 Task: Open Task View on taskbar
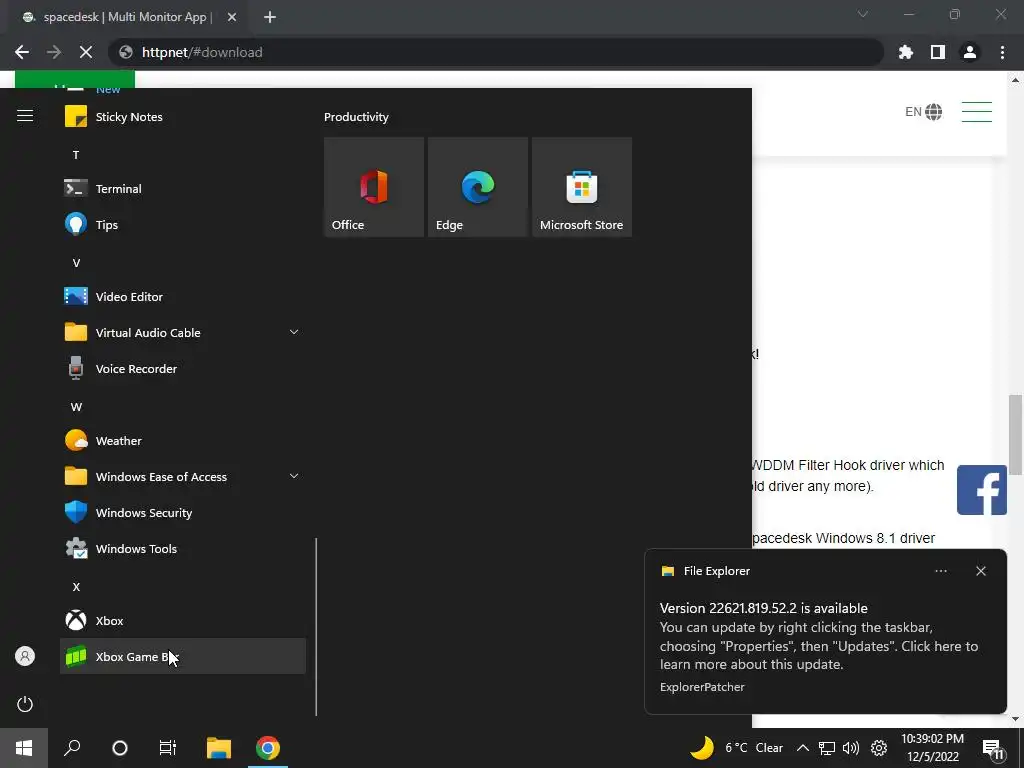pyautogui.click(x=167, y=748)
